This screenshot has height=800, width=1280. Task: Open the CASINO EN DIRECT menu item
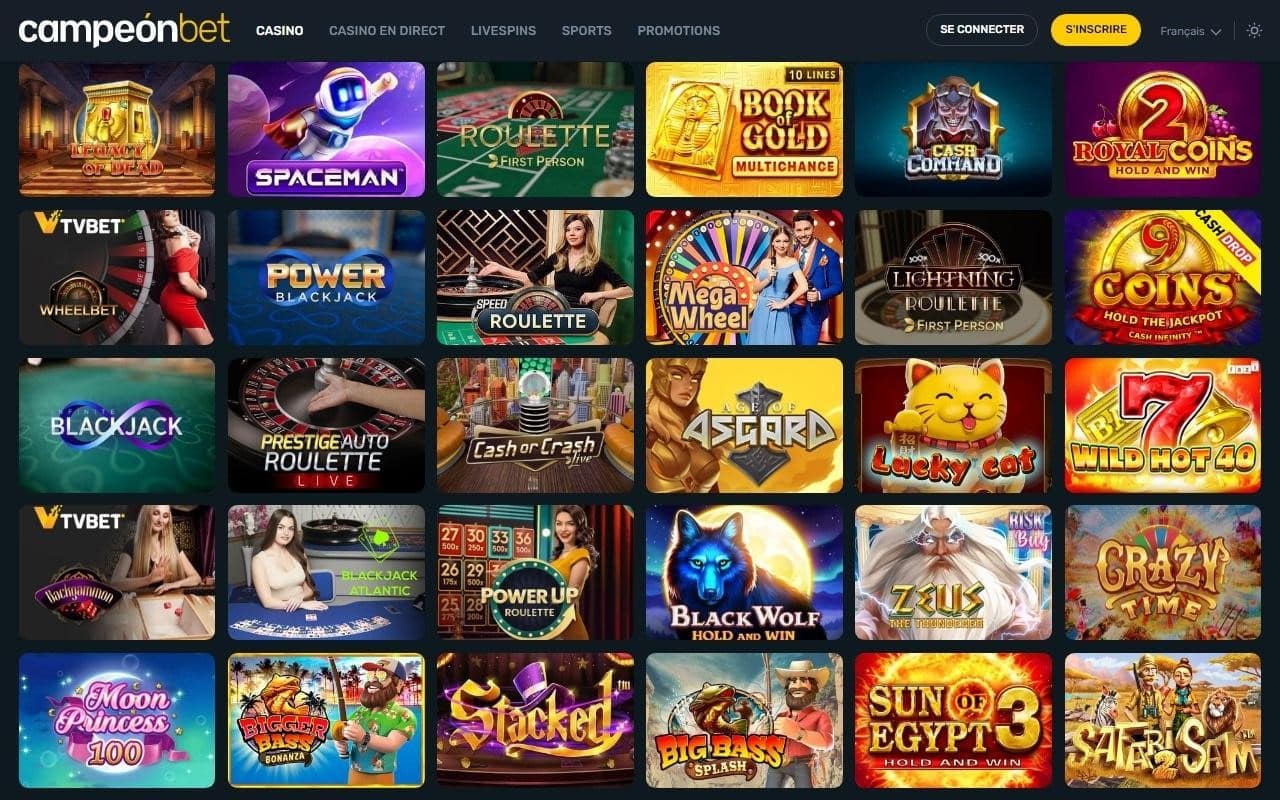click(387, 31)
